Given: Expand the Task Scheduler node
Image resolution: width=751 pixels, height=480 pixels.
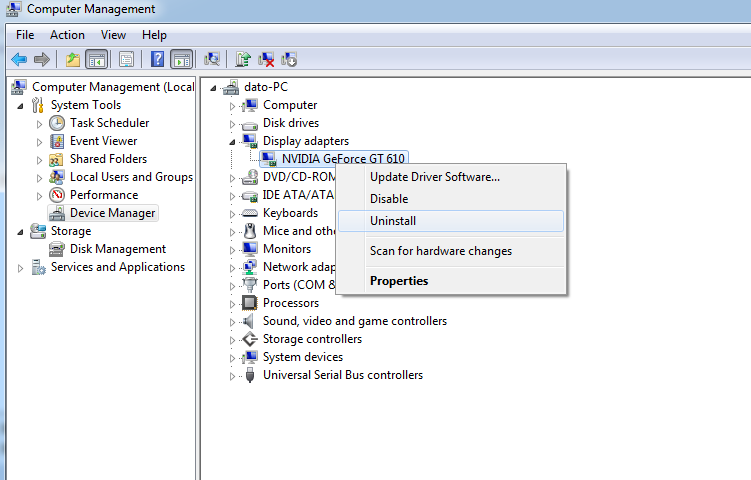Looking at the screenshot, I should [39, 123].
